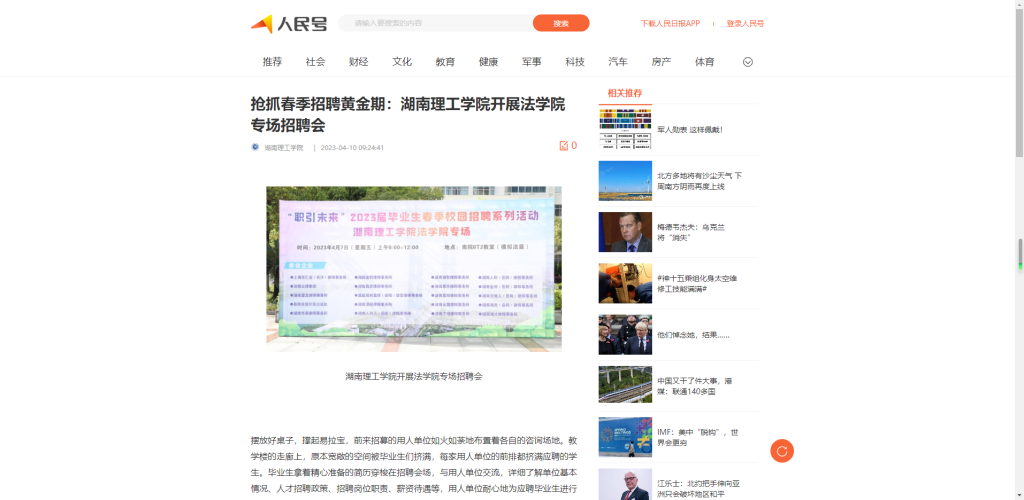Open the 推荐 navigation tab
The height and width of the screenshot is (500, 1024).
(x=272, y=62)
